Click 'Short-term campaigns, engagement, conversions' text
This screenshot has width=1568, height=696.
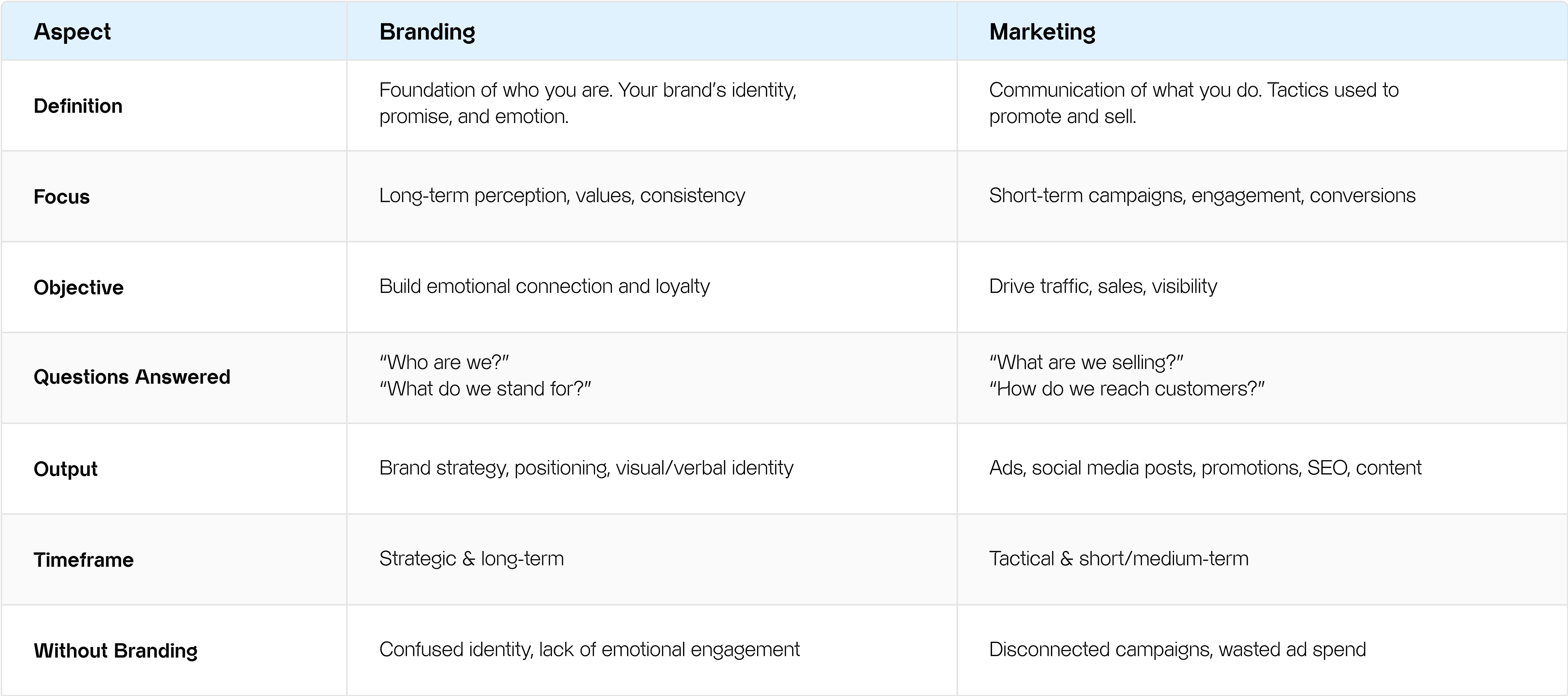coord(1202,196)
